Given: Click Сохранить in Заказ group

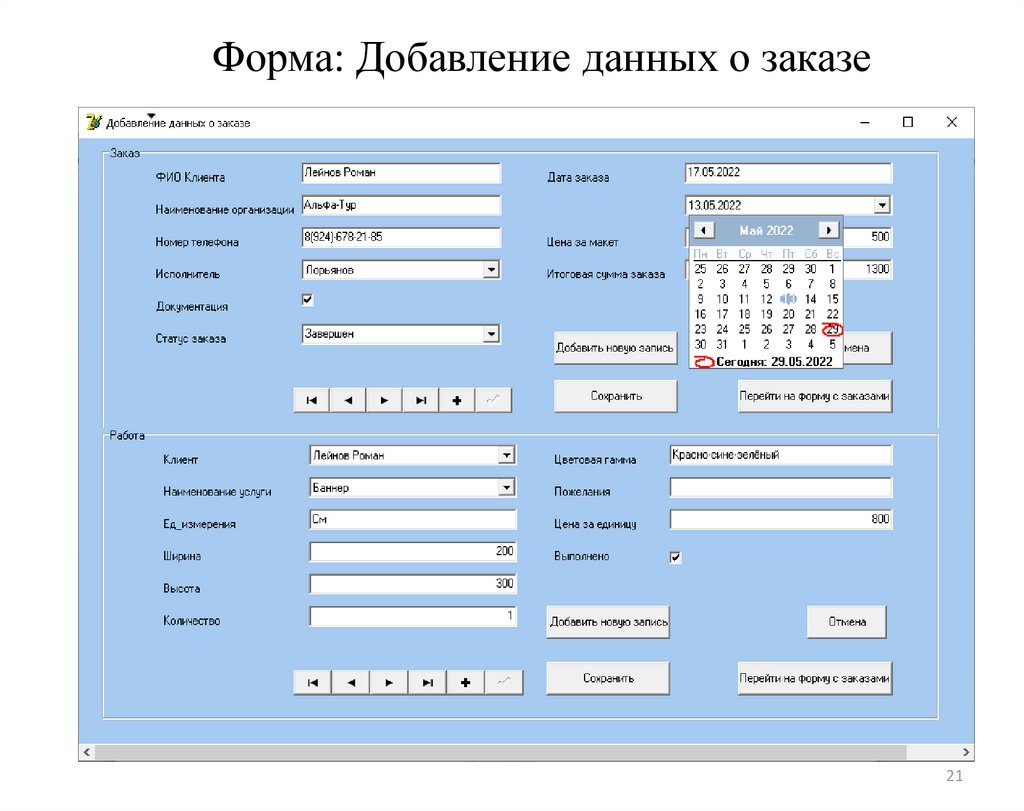Looking at the screenshot, I should [x=615, y=396].
